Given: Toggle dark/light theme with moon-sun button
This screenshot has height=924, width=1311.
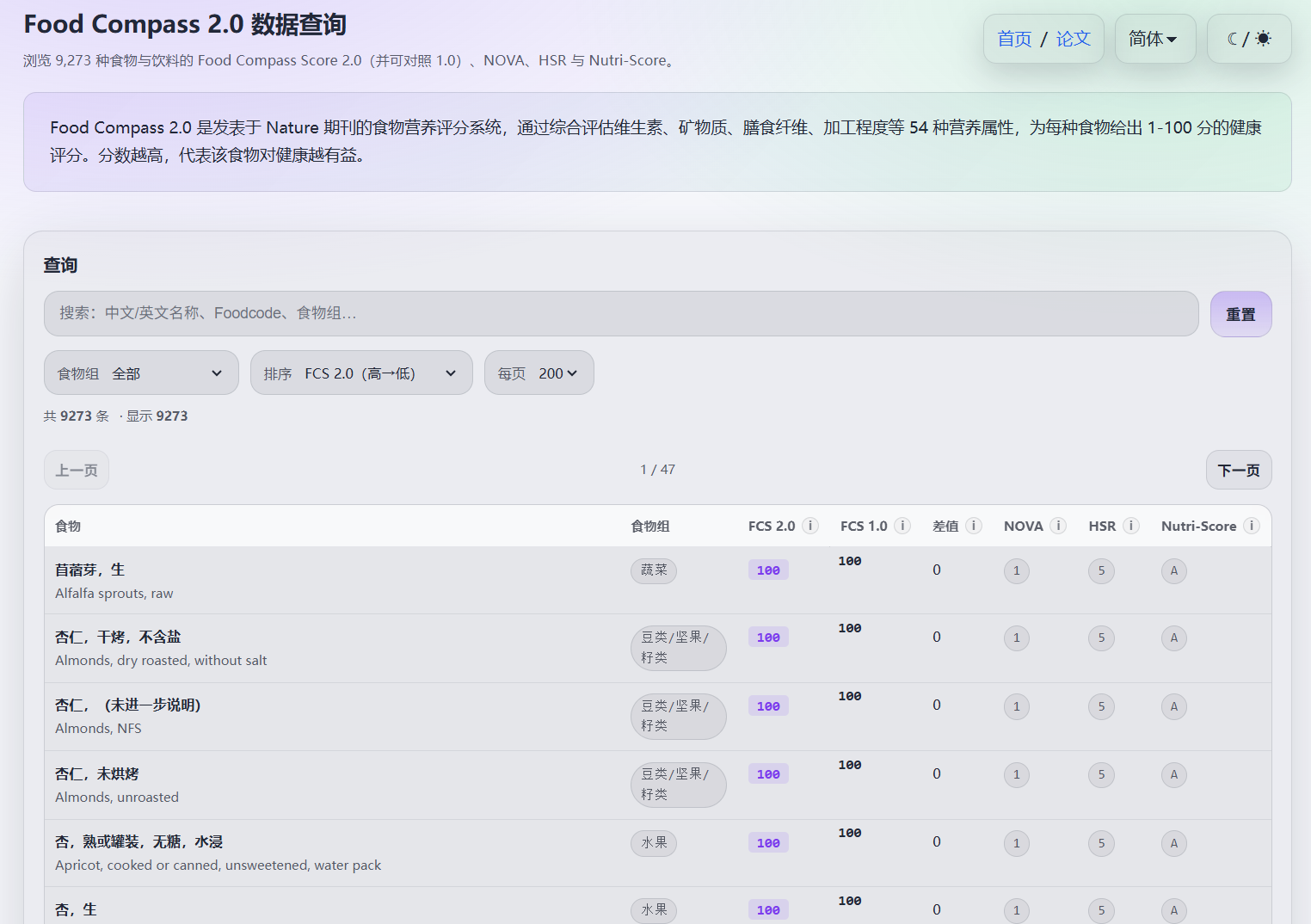Looking at the screenshot, I should coord(1248,39).
